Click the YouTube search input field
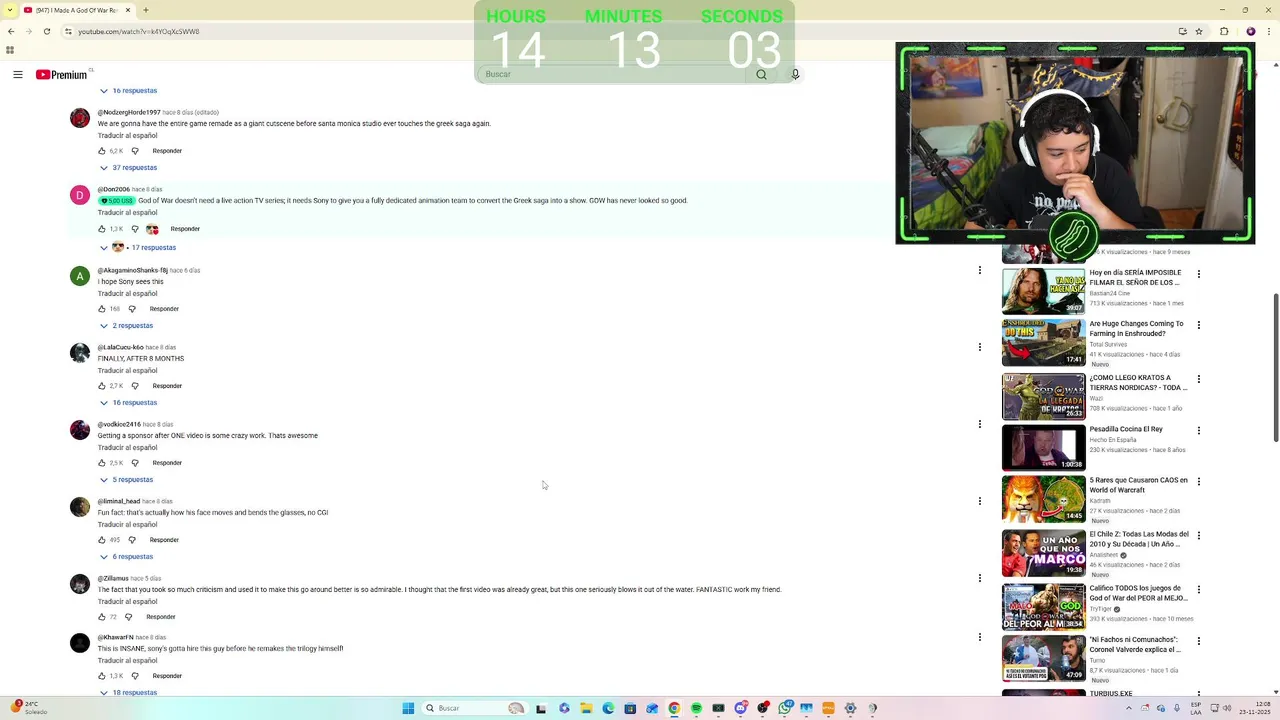This screenshot has width=1280, height=720. (x=613, y=74)
